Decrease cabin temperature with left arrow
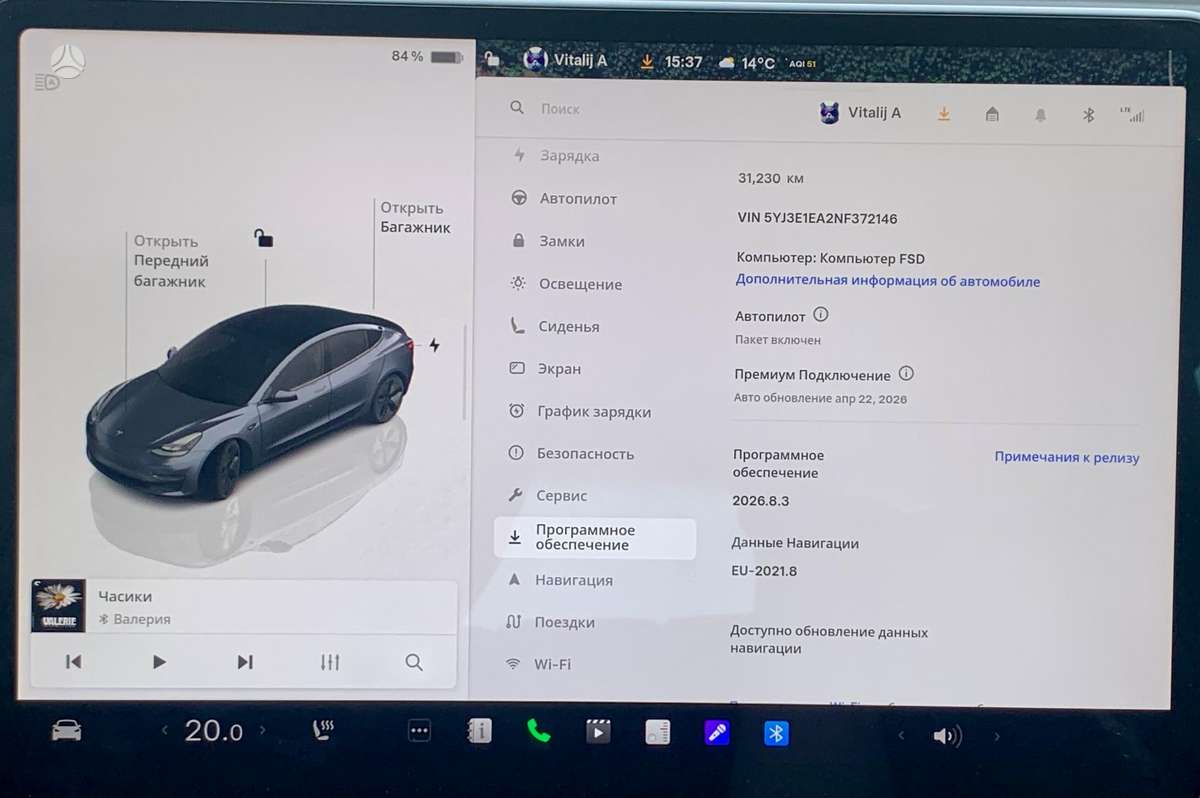This screenshot has height=798, width=1200. (165, 731)
